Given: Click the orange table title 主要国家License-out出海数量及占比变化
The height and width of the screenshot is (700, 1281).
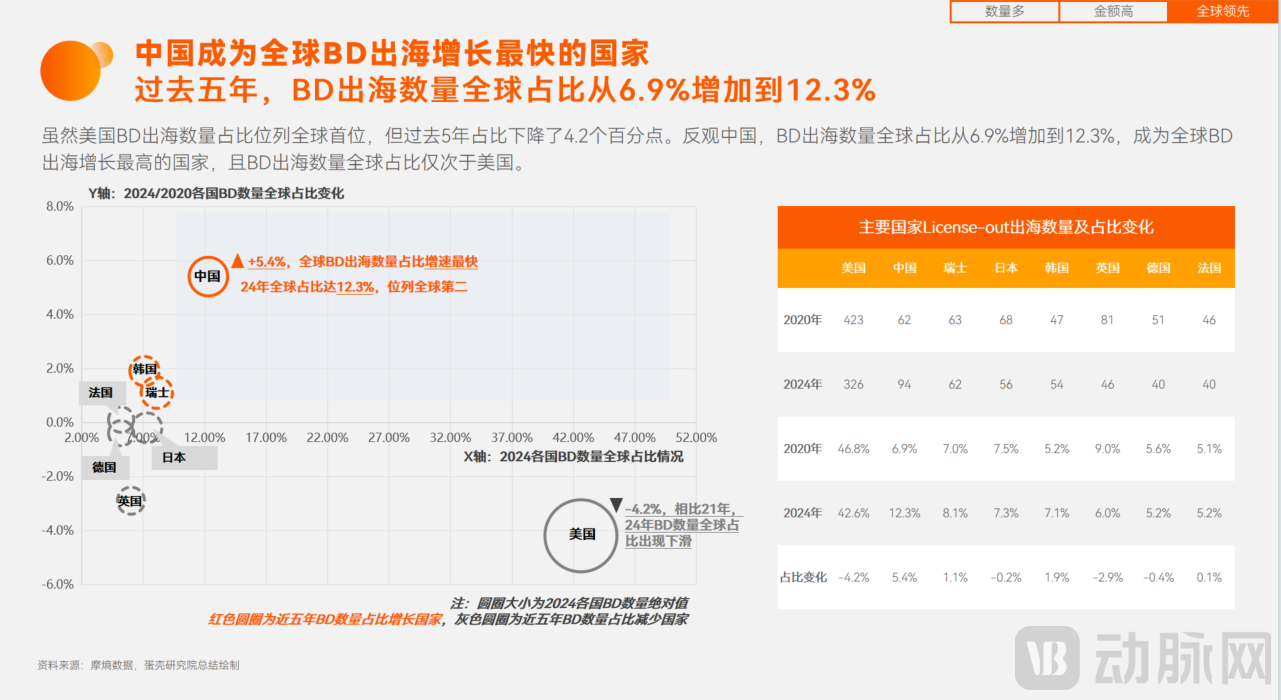Looking at the screenshot, I should 1005,227.
